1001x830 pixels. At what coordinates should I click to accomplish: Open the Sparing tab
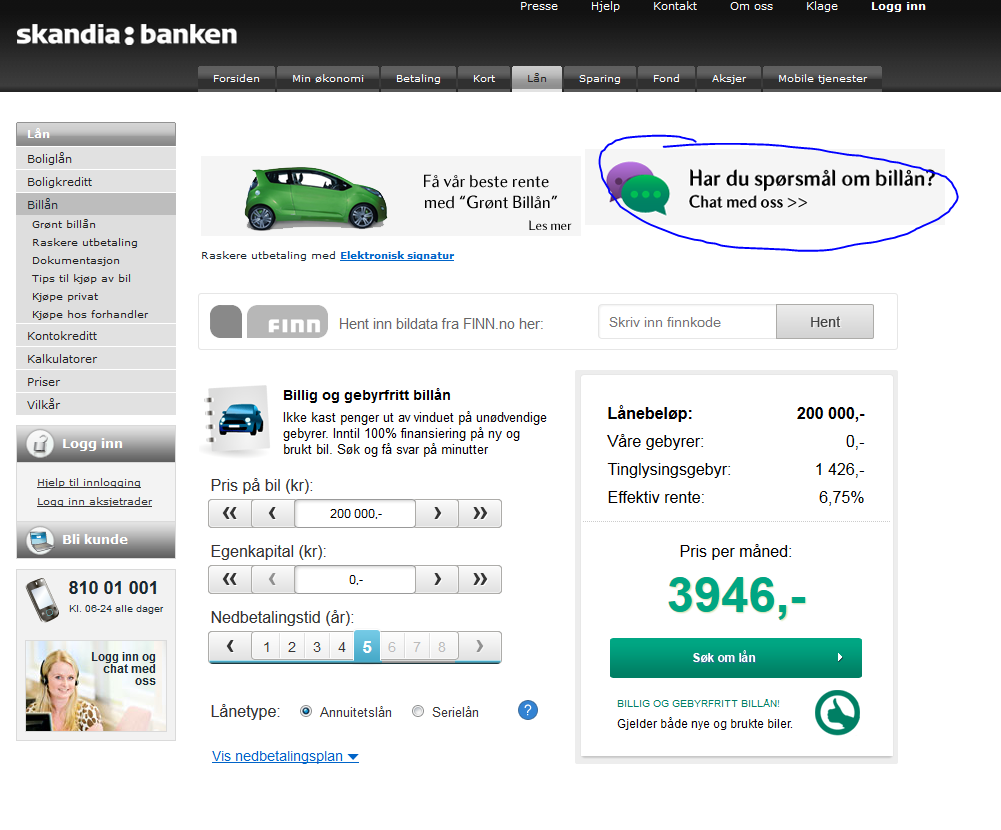tap(599, 79)
